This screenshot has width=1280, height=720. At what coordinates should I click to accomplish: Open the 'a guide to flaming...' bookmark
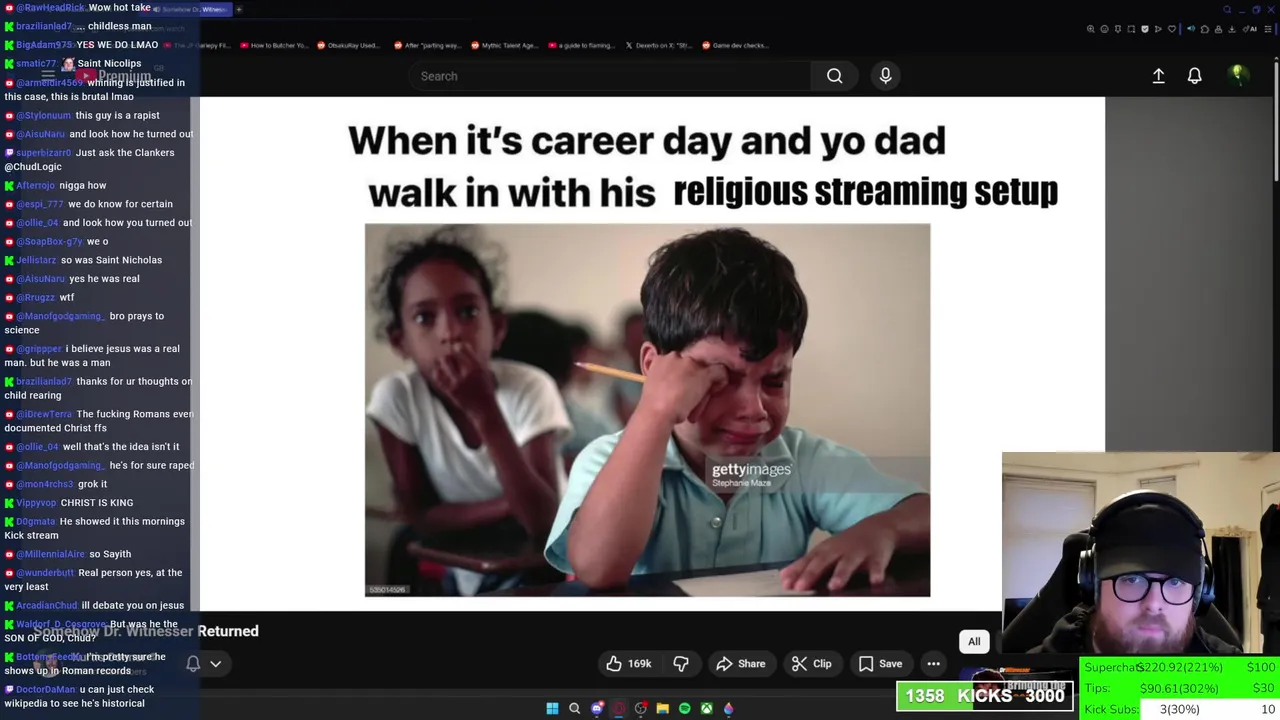coord(580,45)
